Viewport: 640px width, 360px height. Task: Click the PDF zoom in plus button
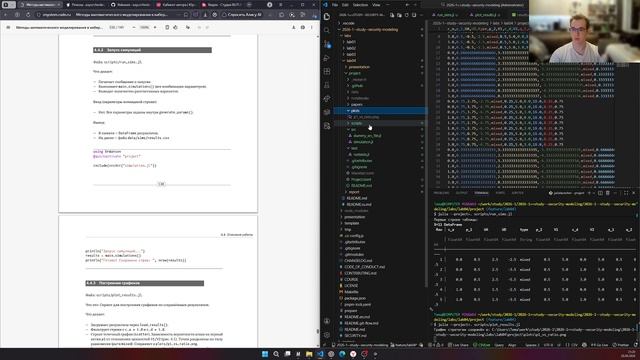(155, 27)
